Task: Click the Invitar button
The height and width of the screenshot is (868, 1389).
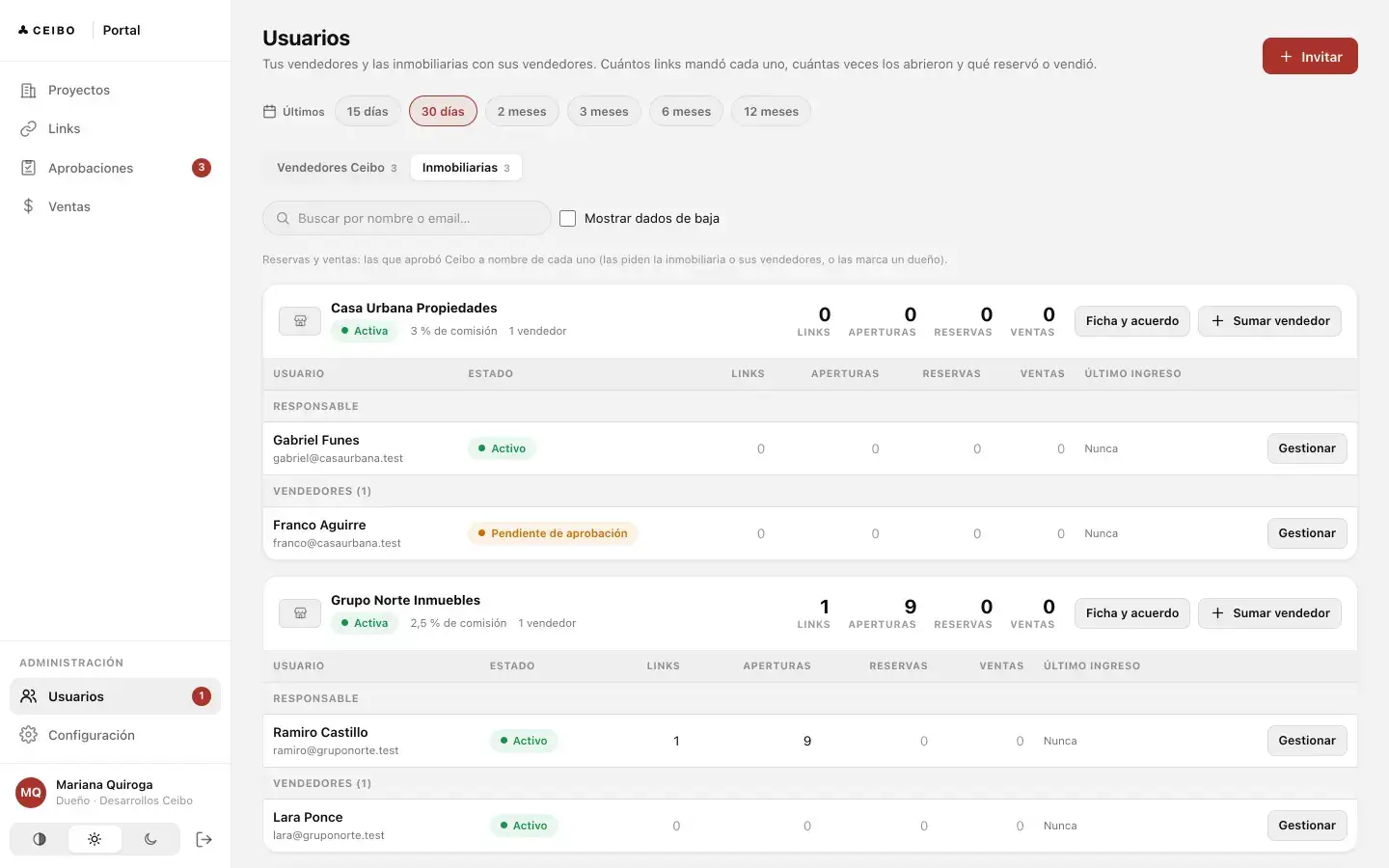Action: point(1310,57)
